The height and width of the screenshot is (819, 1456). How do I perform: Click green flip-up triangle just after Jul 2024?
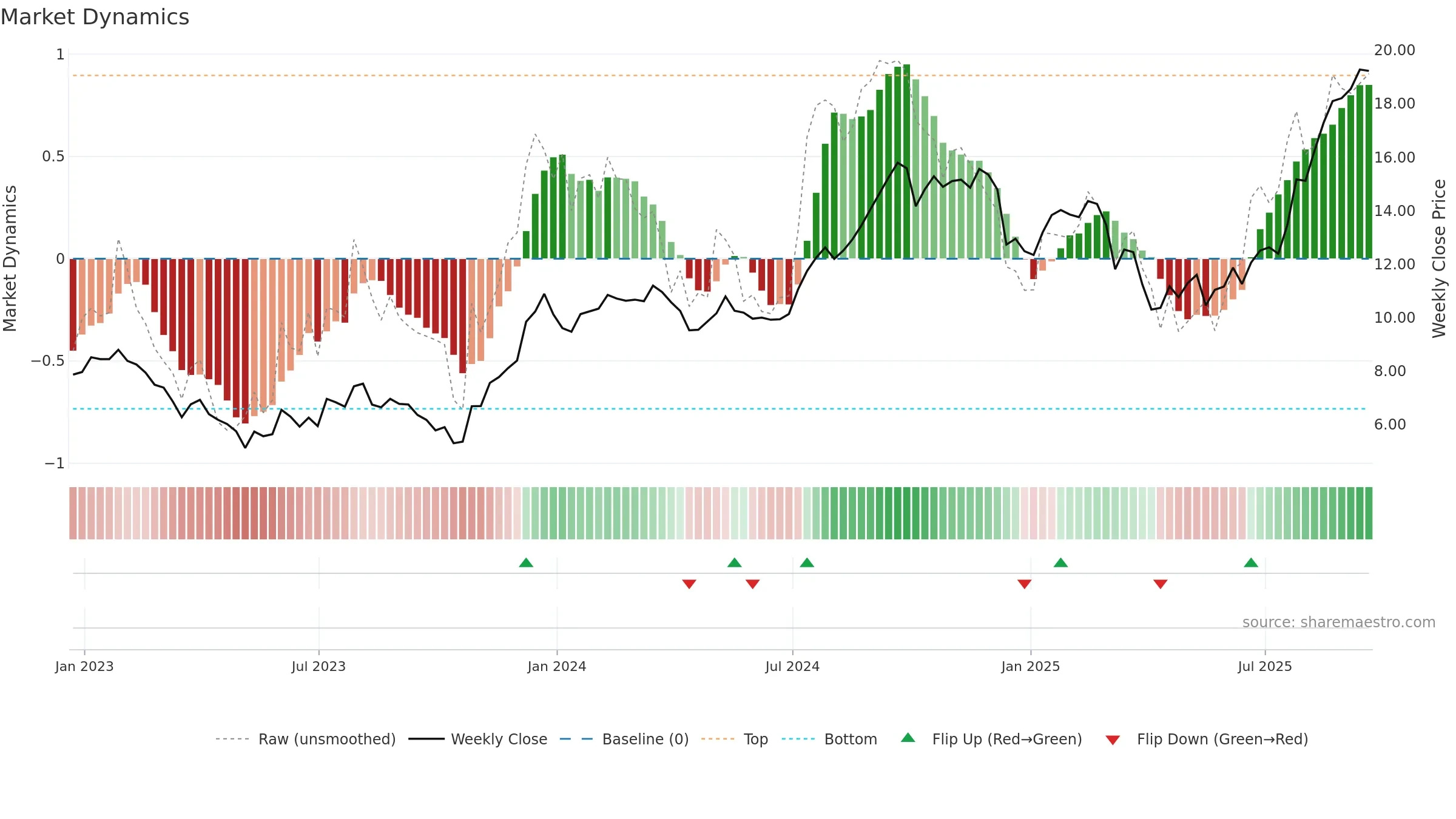pos(807,563)
